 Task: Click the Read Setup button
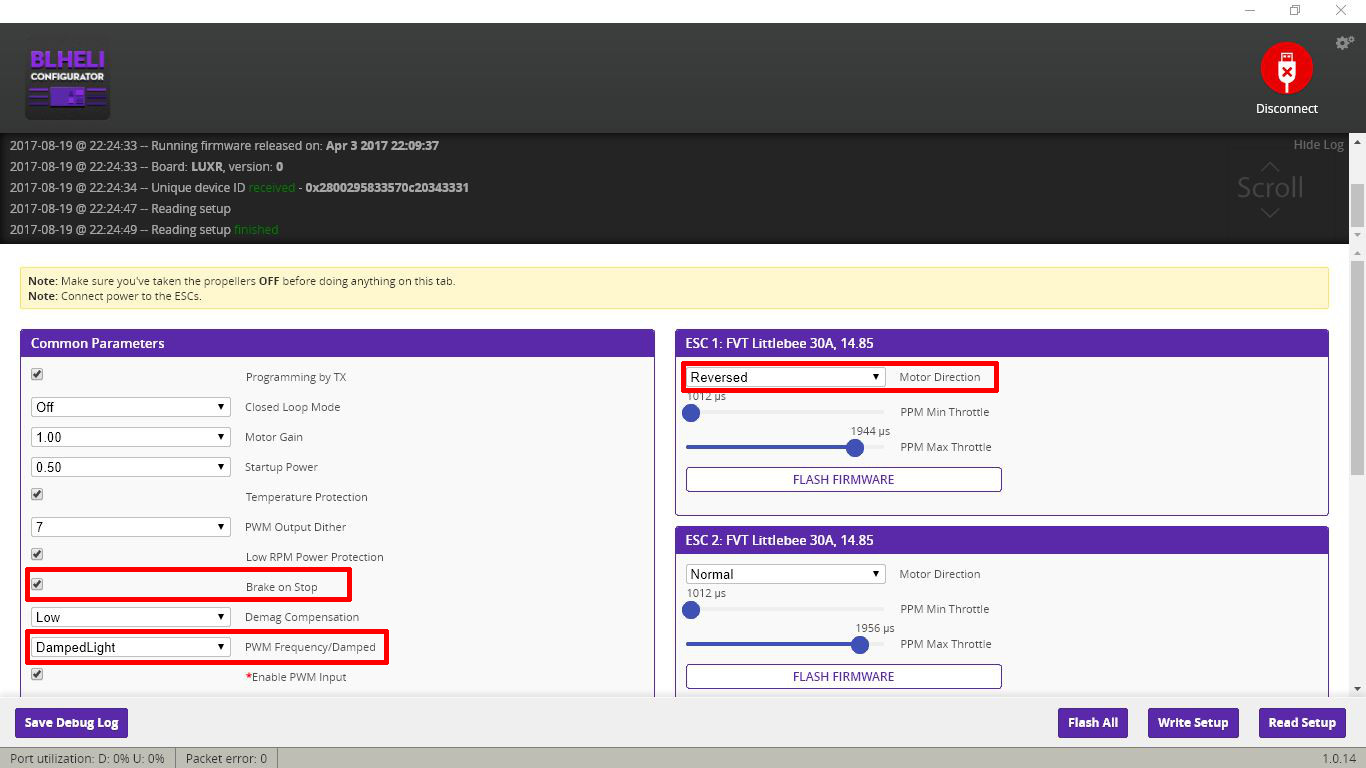(1302, 723)
